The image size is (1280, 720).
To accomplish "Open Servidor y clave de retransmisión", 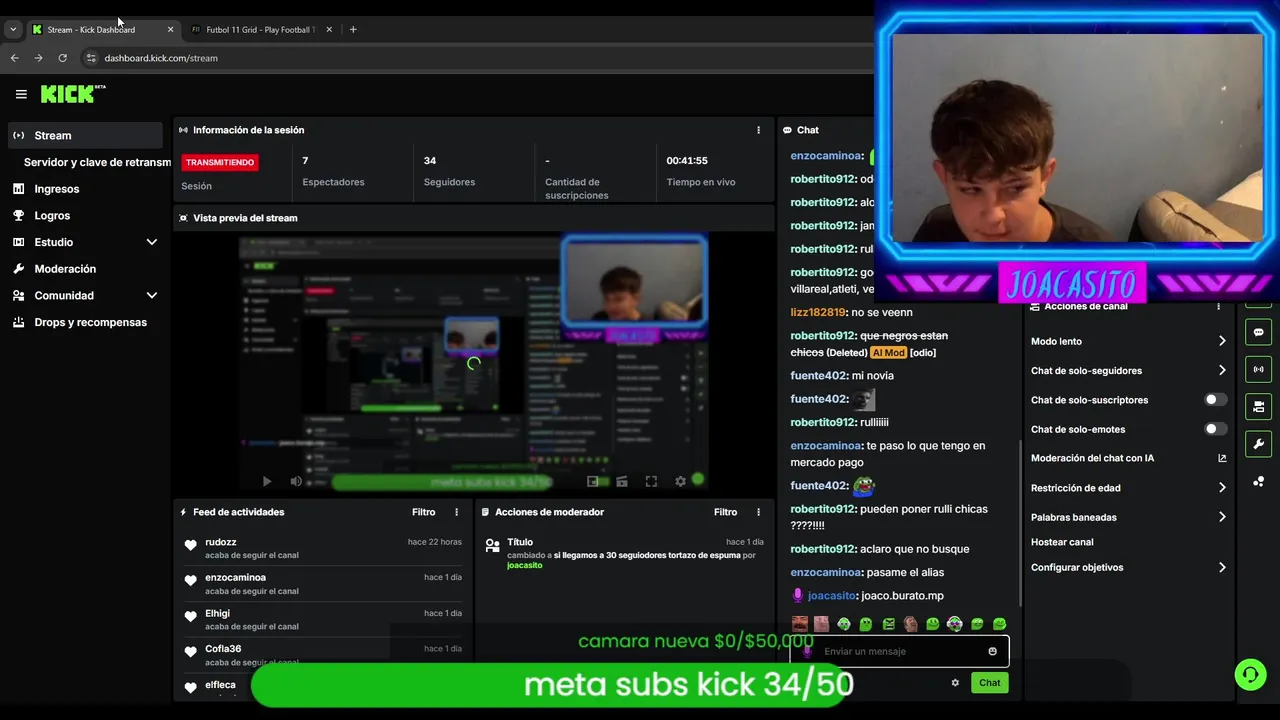I will (x=97, y=162).
